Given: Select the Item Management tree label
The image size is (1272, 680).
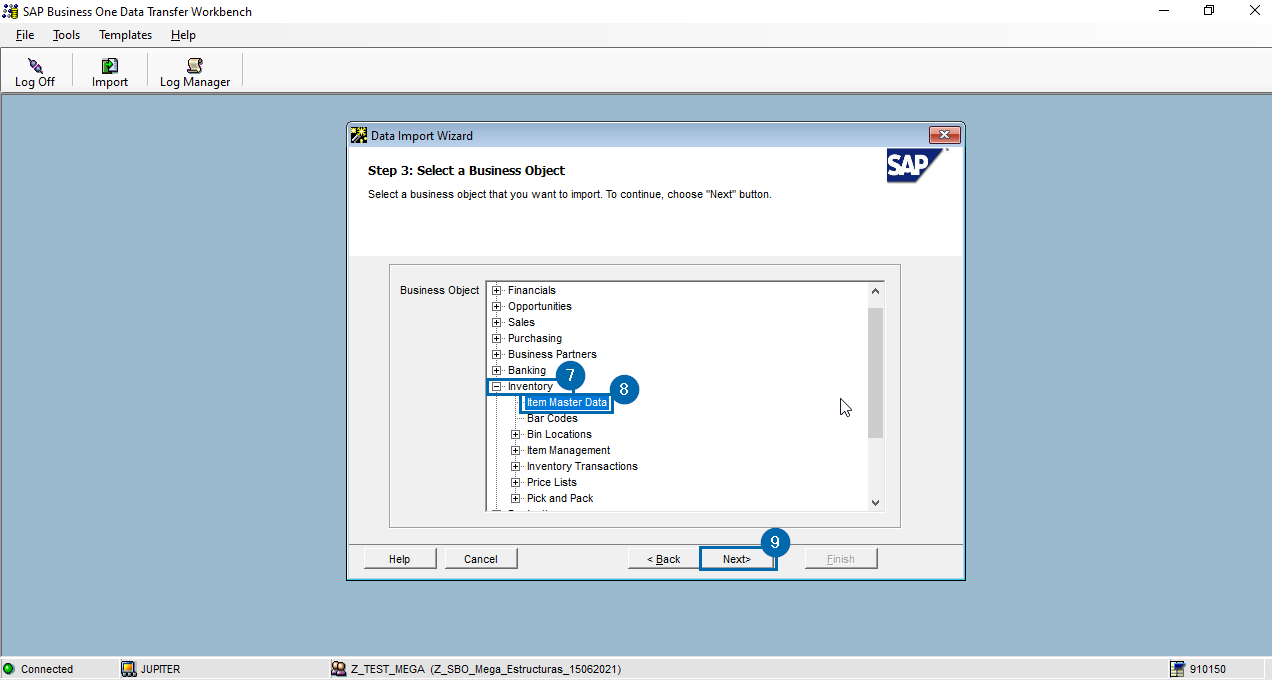Looking at the screenshot, I should coord(568,450).
